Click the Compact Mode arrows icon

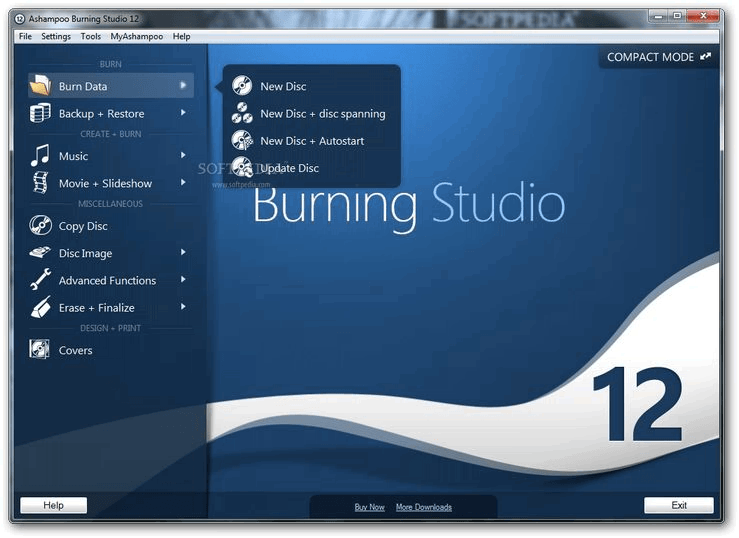(x=706, y=57)
